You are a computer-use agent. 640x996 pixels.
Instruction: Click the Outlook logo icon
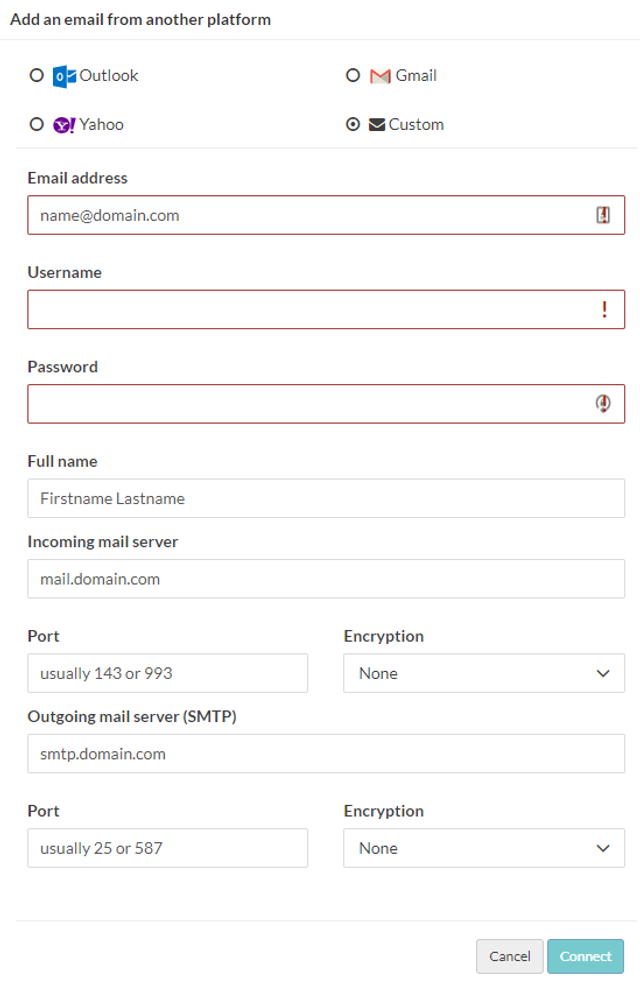coord(64,76)
